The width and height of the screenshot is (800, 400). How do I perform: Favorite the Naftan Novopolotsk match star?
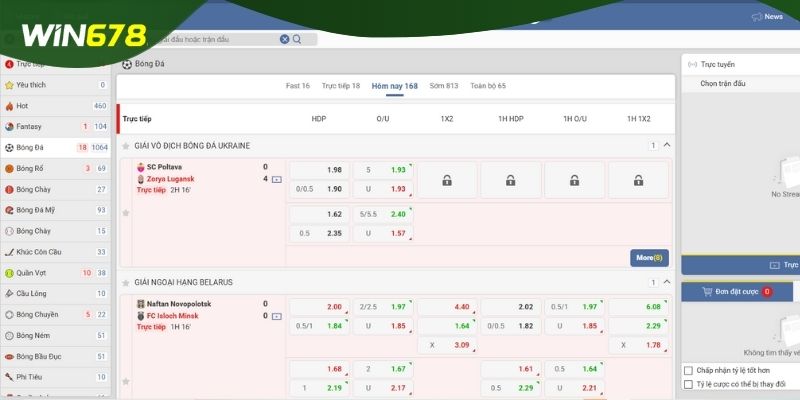coord(125,348)
